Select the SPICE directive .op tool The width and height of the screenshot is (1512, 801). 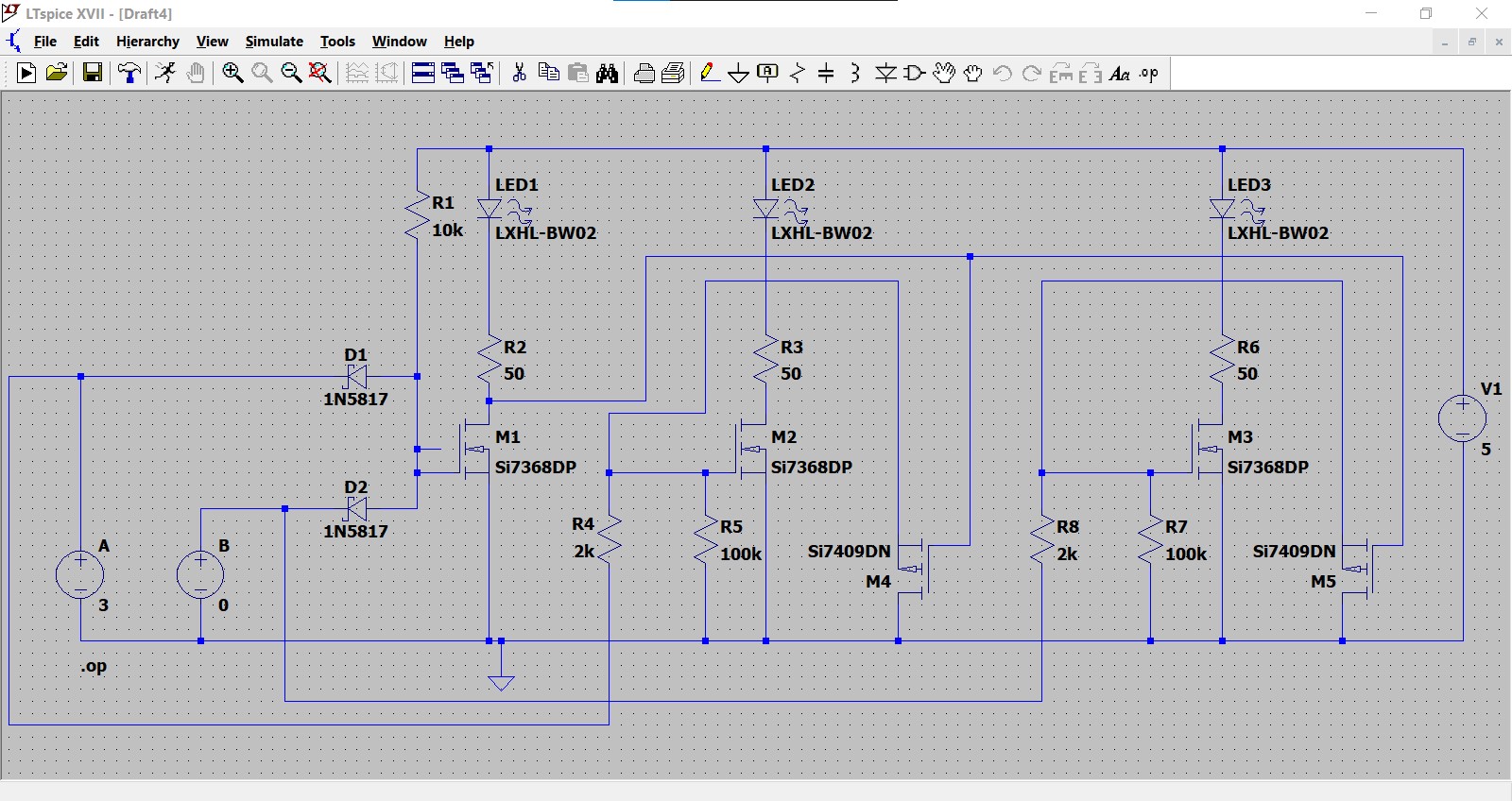[1149, 73]
